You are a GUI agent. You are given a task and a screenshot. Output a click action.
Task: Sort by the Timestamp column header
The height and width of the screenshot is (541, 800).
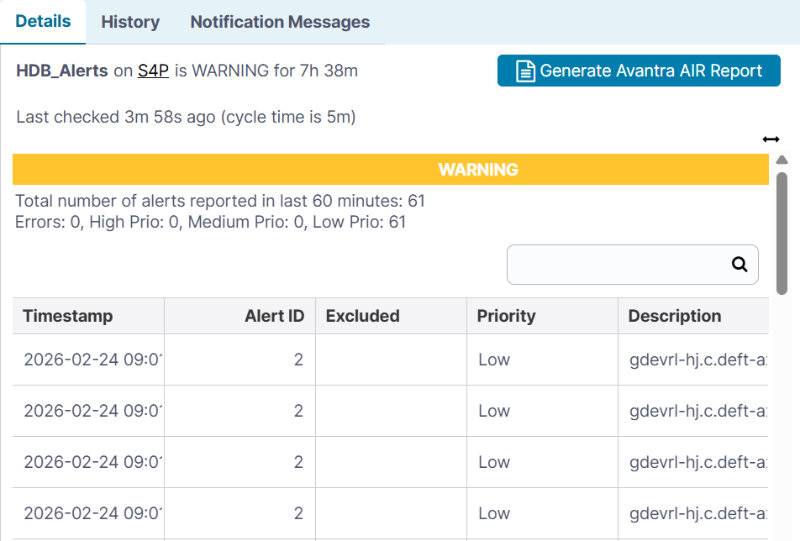(x=88, y=316)
